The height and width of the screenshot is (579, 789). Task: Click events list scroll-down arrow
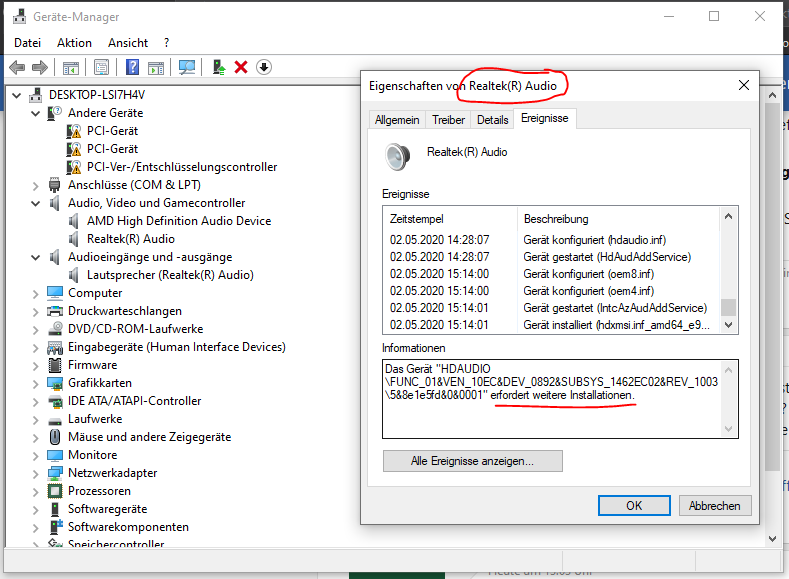click(729, 325)
